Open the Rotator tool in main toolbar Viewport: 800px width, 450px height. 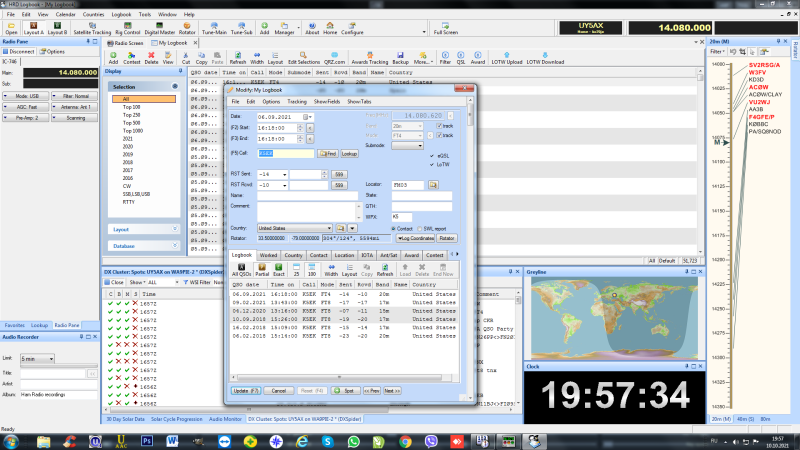click(187, 28)
